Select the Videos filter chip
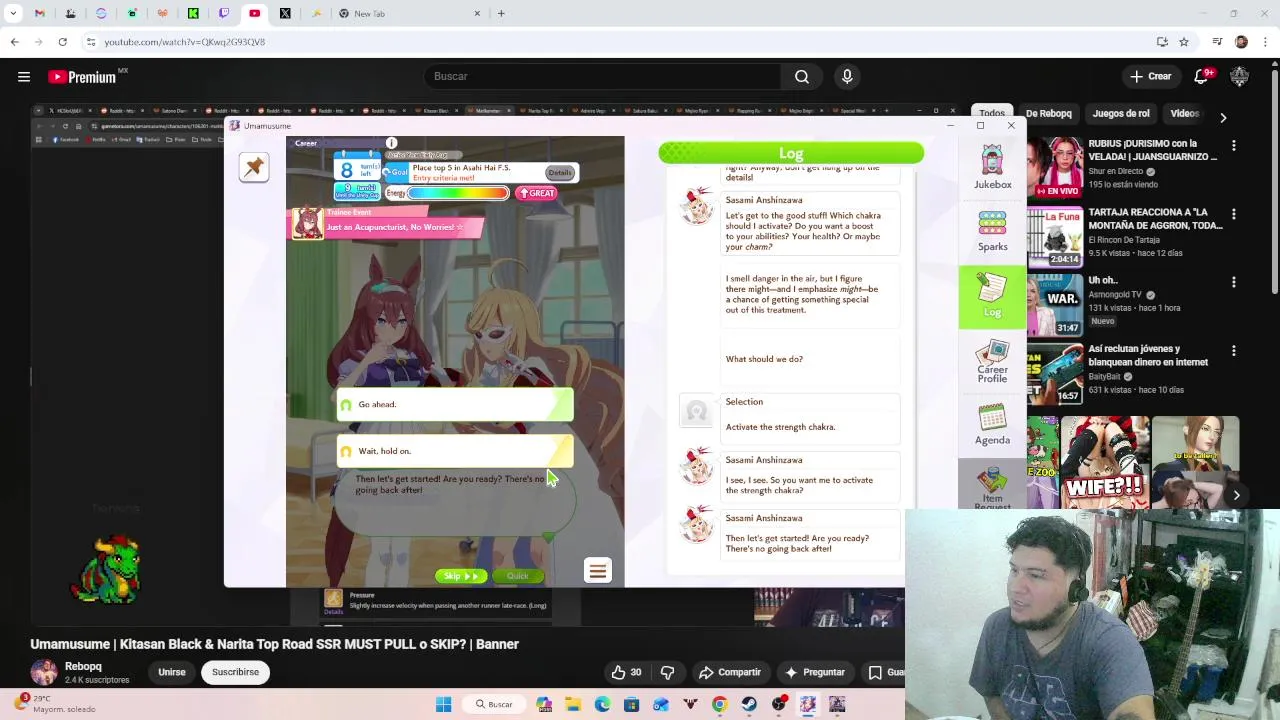The width and height of the screenshot is (1280, 720). point(1185,113)
